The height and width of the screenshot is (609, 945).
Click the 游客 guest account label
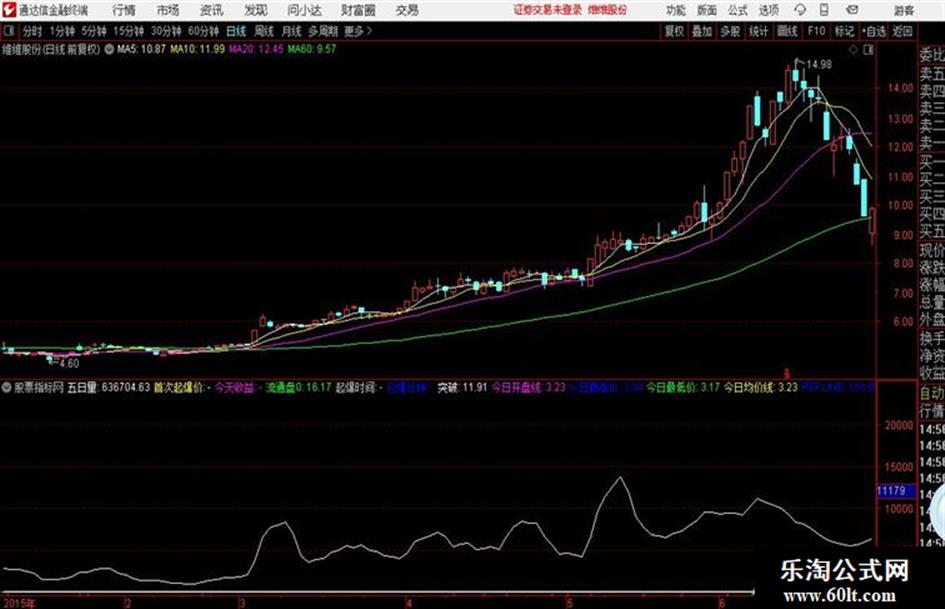tap(903, 10)
